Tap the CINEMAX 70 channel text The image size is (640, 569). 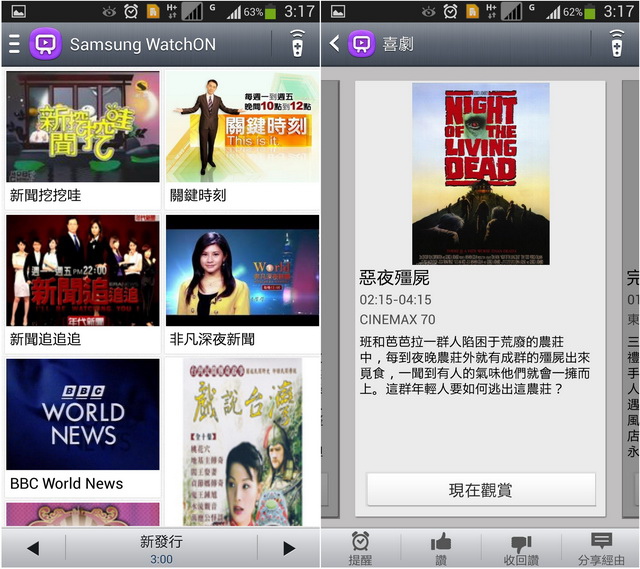point(397,320)
